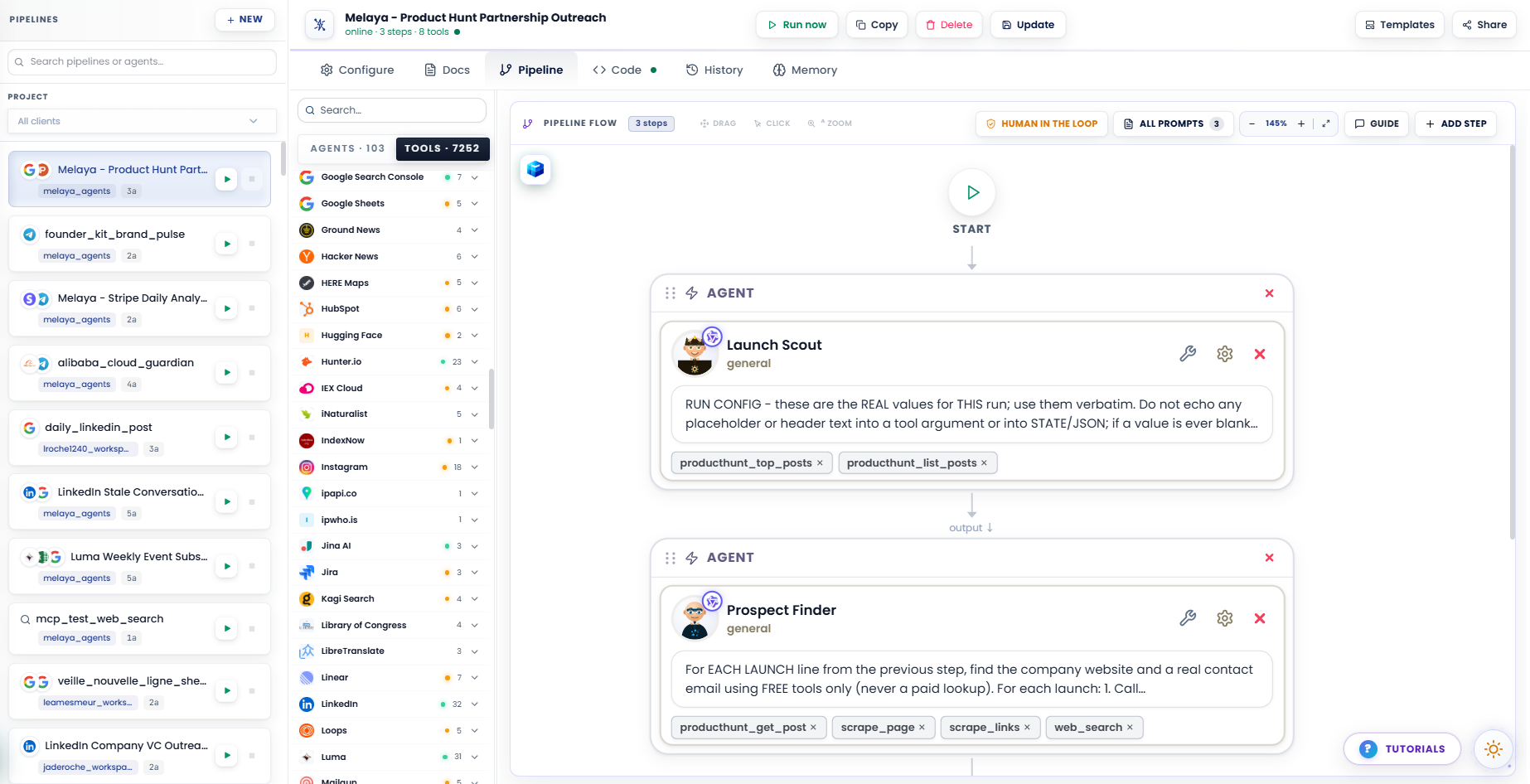Click the START play node
Image resolution: width=1530 pixels, height=784 pixels.
click(x=972, y=192)
